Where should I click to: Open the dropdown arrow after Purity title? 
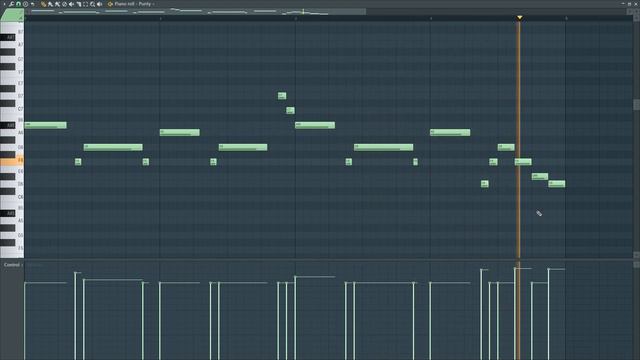coord(153,4)
